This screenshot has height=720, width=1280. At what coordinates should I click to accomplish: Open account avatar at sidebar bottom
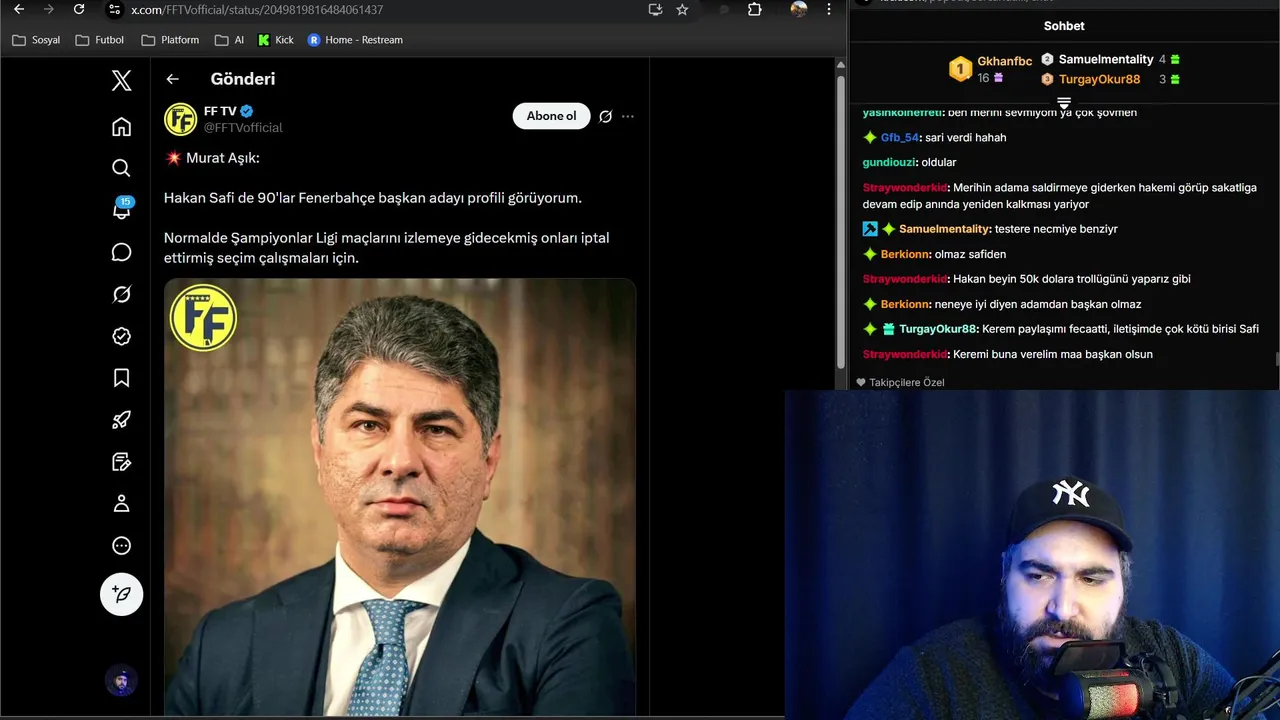click(x=121, y=682)
